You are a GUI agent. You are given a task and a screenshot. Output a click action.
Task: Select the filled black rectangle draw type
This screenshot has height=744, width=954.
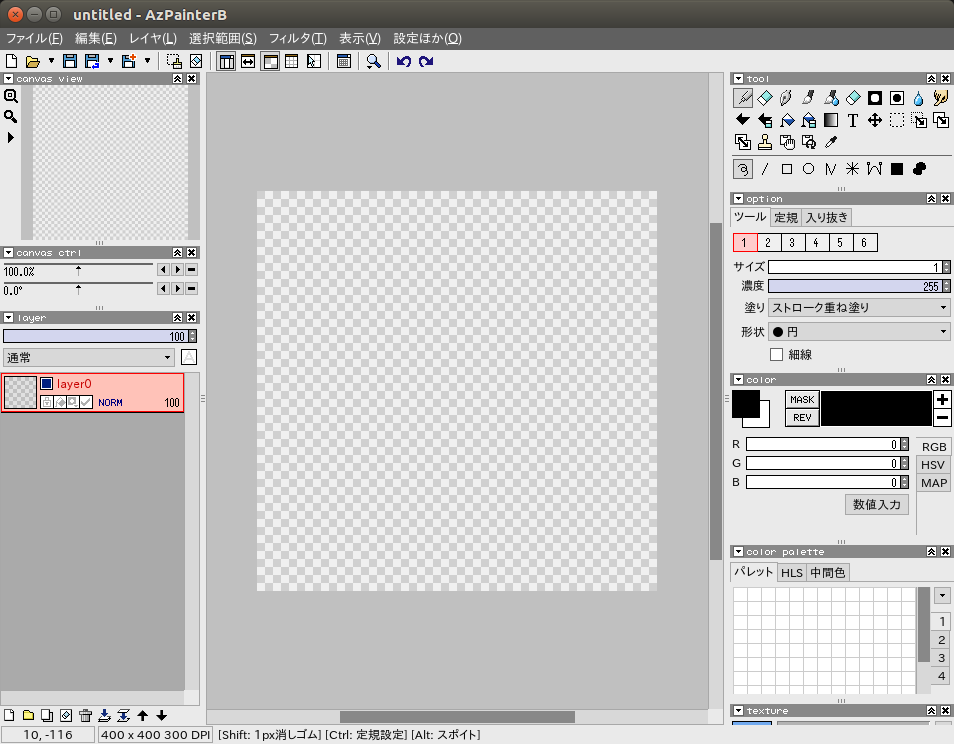point(897,169)
